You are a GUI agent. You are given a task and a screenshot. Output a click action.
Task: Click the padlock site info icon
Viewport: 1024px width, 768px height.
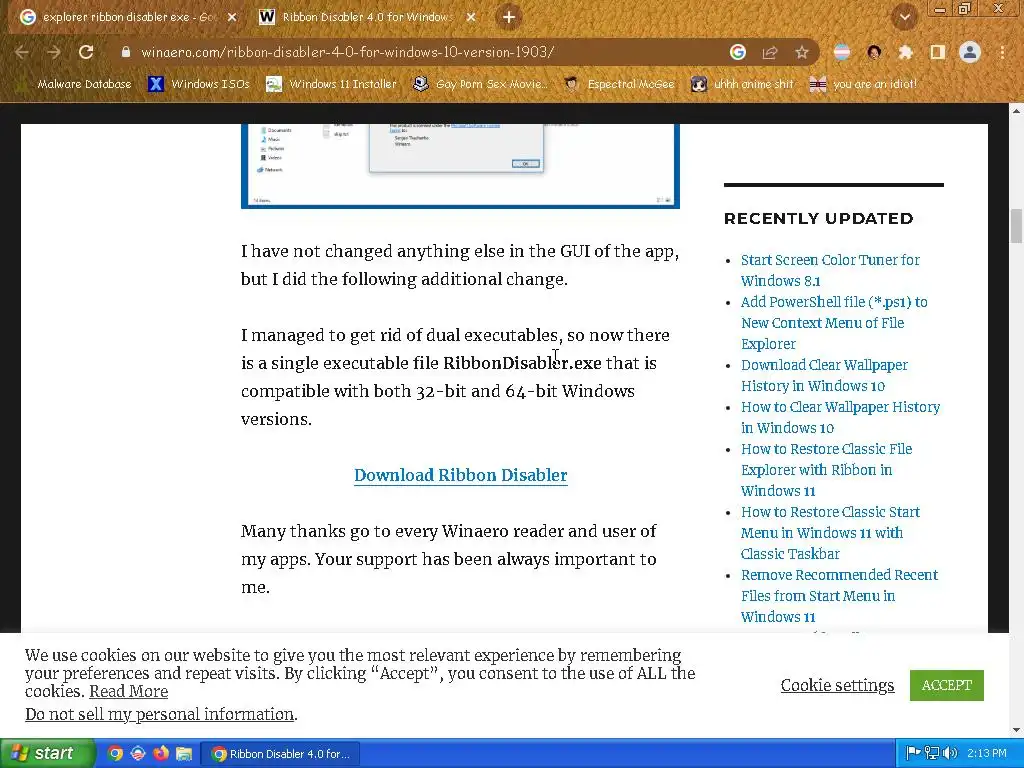[x=126, y=52]
